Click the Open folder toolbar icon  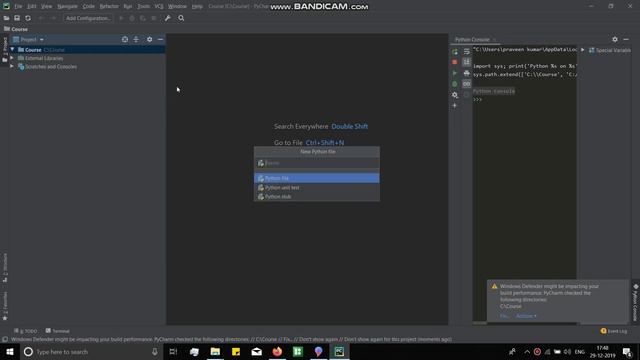coord(6,18)
